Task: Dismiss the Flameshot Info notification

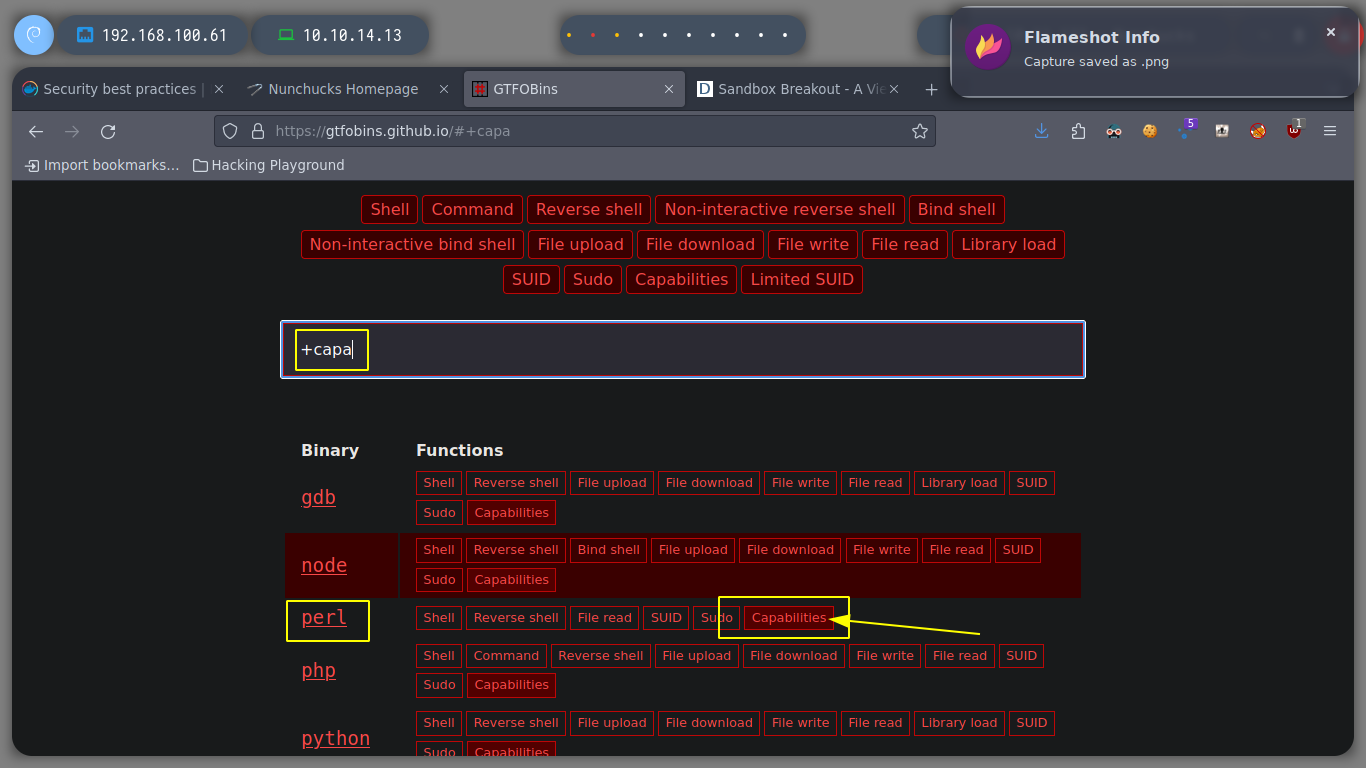Action: [x=1331, y=32]
